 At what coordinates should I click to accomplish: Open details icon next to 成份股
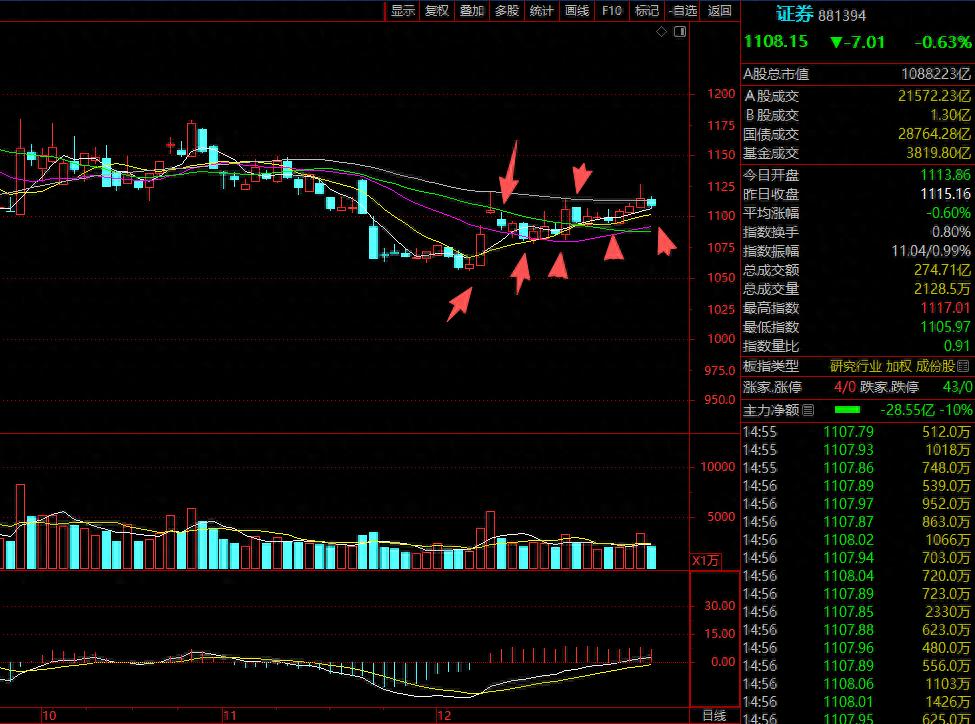click(x=963, y=366)
